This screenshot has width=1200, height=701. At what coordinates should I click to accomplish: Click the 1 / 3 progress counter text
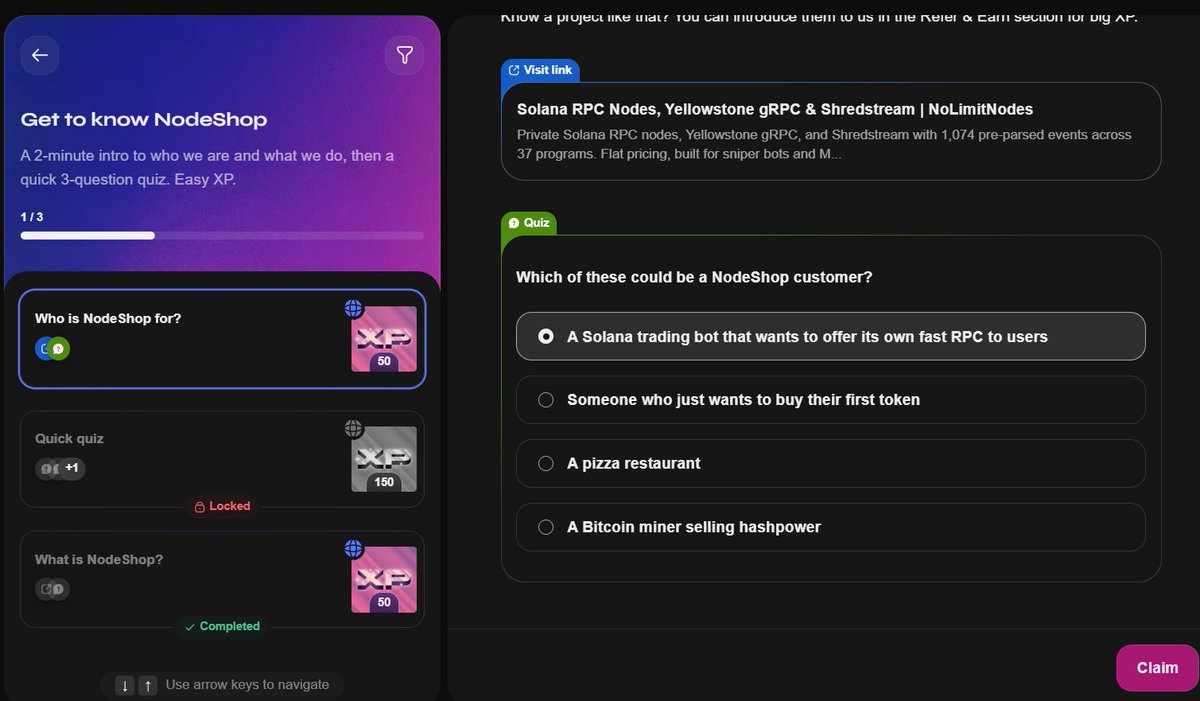[32, 217]
